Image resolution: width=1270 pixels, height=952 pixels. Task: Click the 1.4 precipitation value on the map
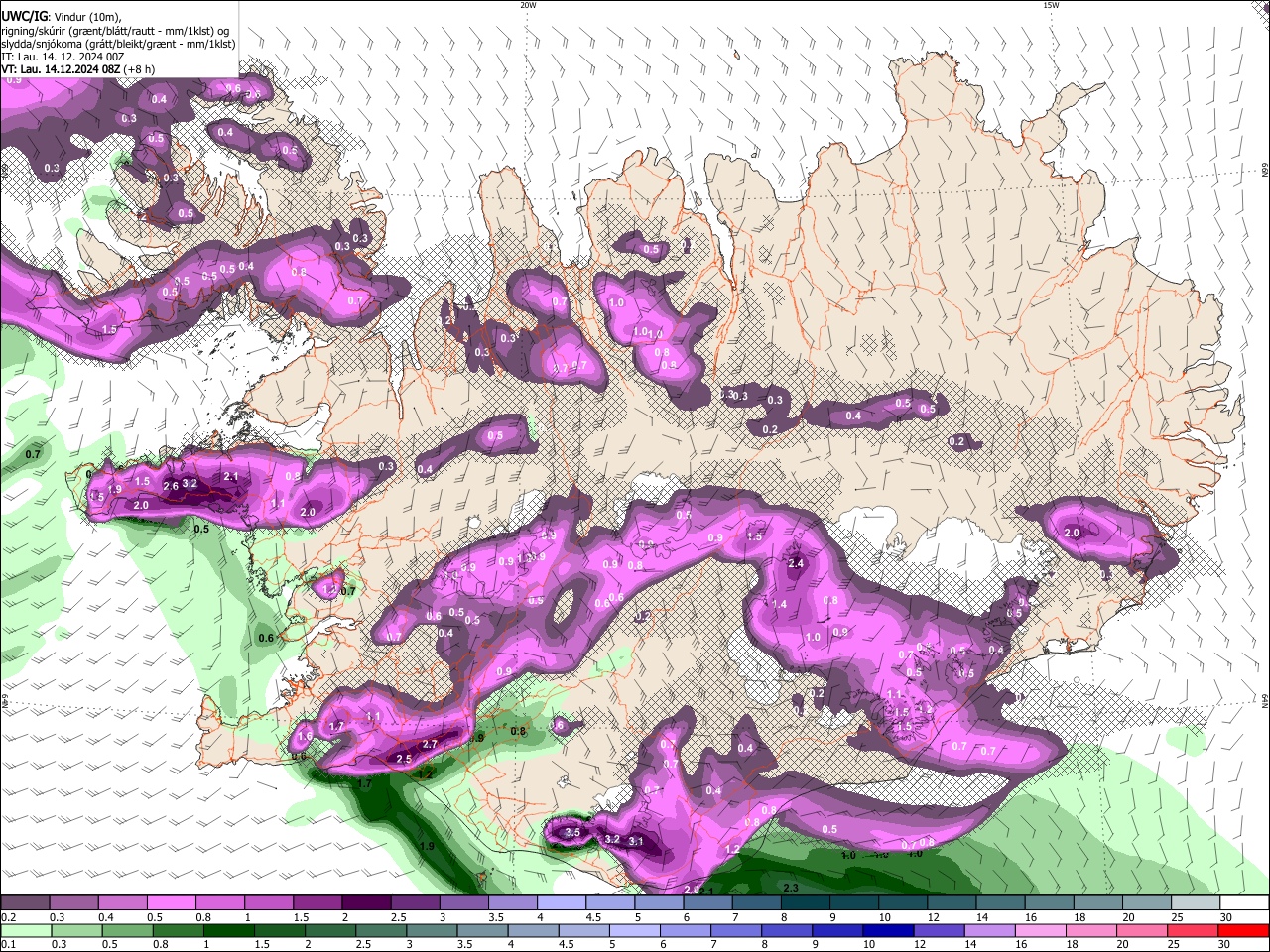pyautogui.click(x=779, y=604)
